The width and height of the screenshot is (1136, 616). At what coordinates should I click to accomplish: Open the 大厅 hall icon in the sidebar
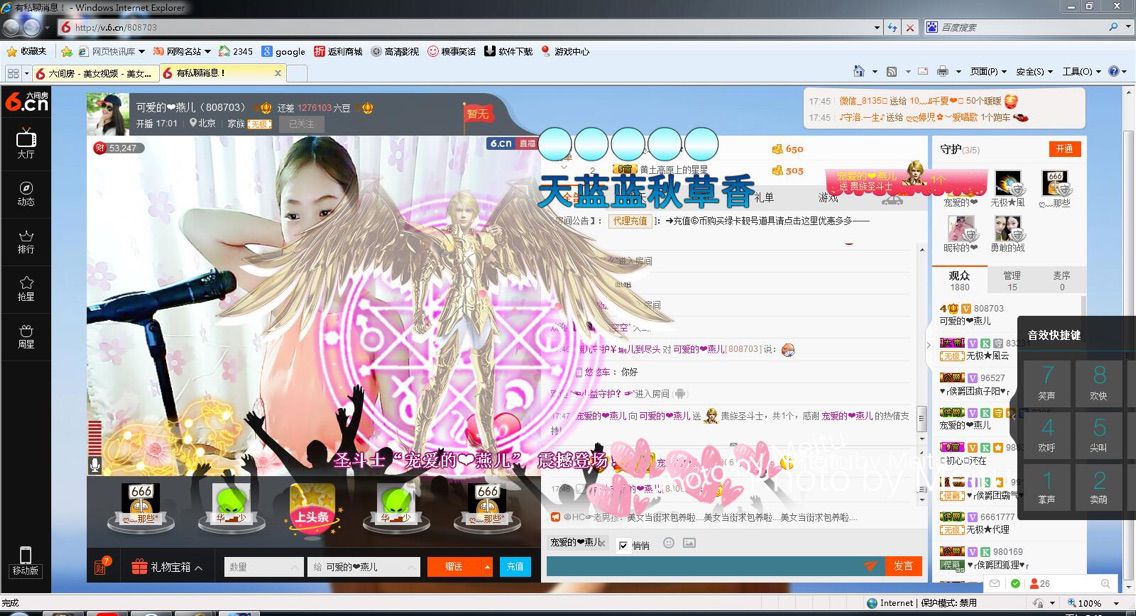tap(26, 143)
